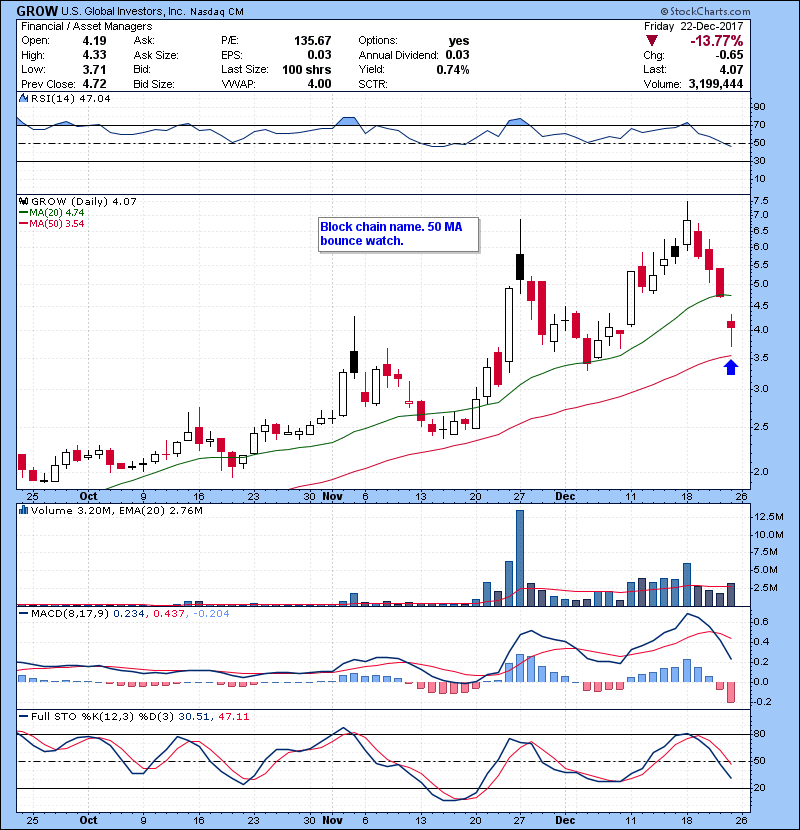
Task: Click the RSI(14) 47.04 panel label
Action: [70, 98]
